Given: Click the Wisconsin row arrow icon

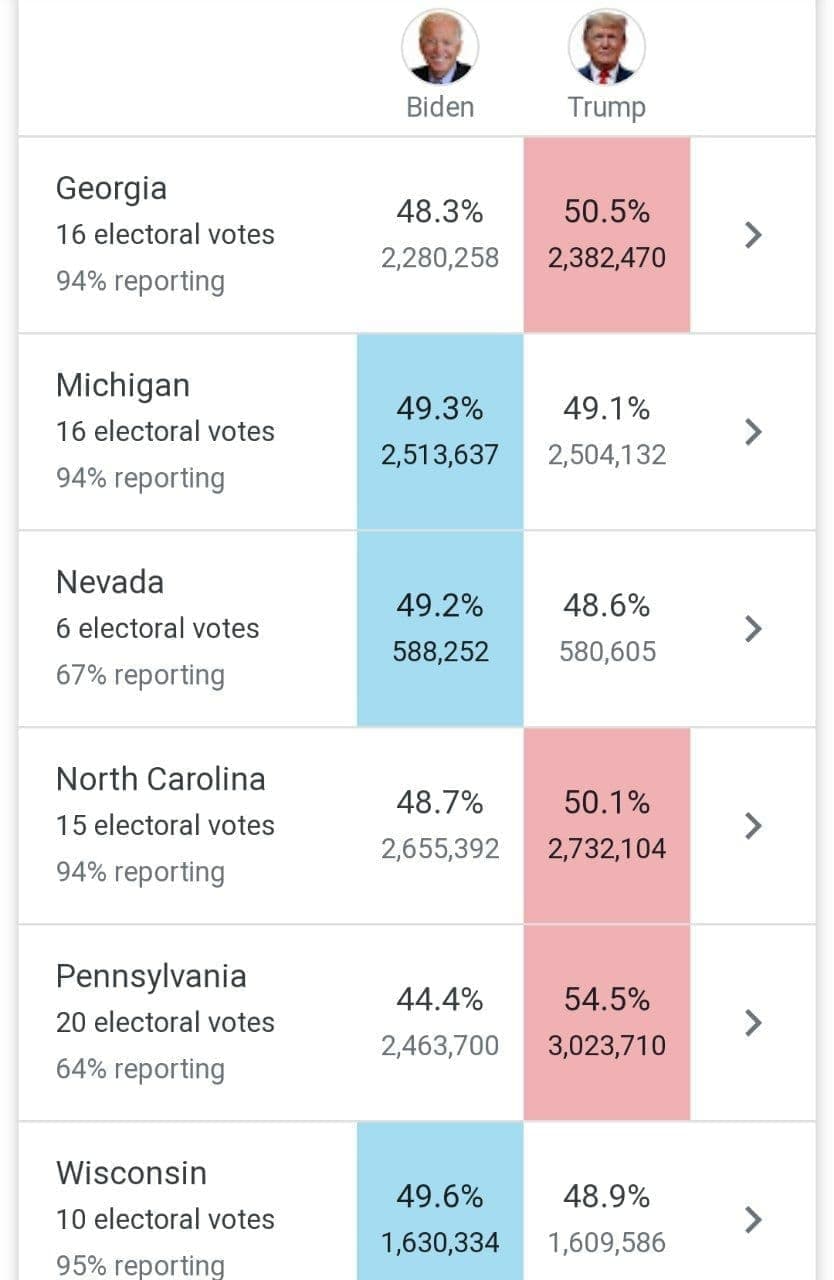Looking at the screenshot, I should [754, 1220].
